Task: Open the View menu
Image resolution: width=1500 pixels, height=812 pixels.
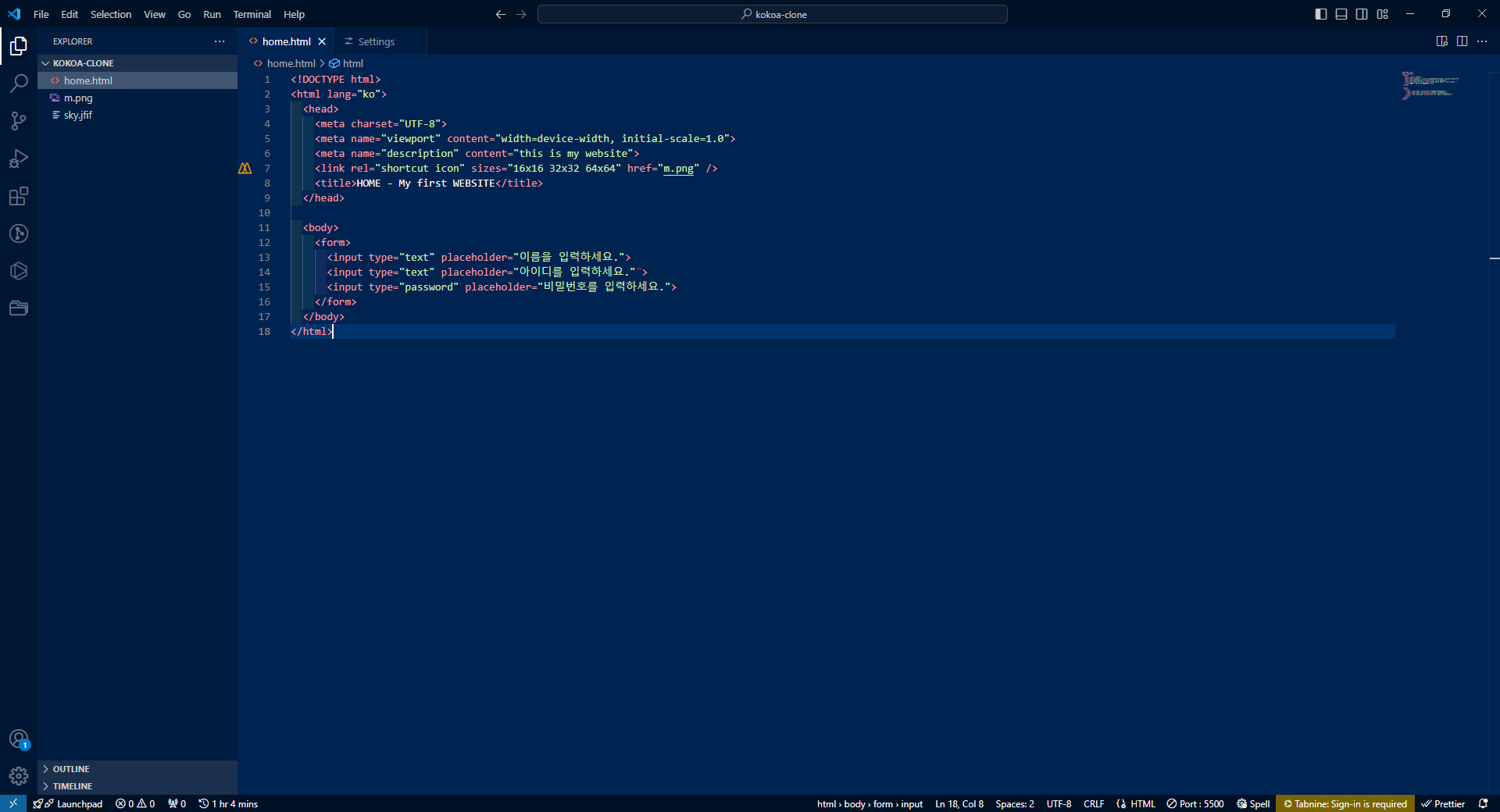Action: 155,14
